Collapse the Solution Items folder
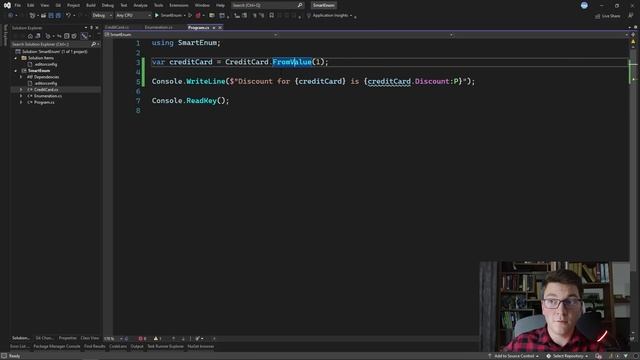The width and height of the screenshot is (640, 360). coord(16,58)
